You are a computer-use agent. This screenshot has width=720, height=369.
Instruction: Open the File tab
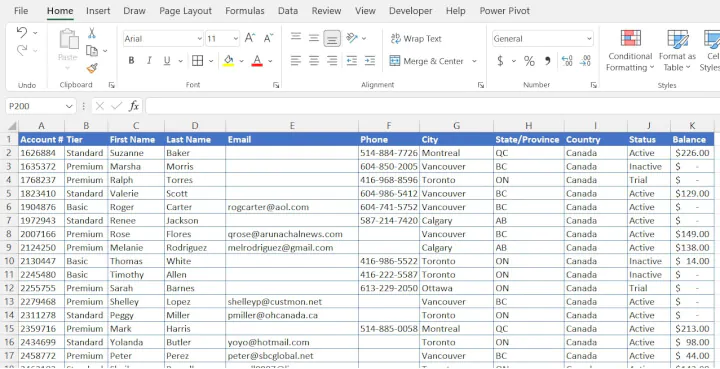tap(21, 11)
